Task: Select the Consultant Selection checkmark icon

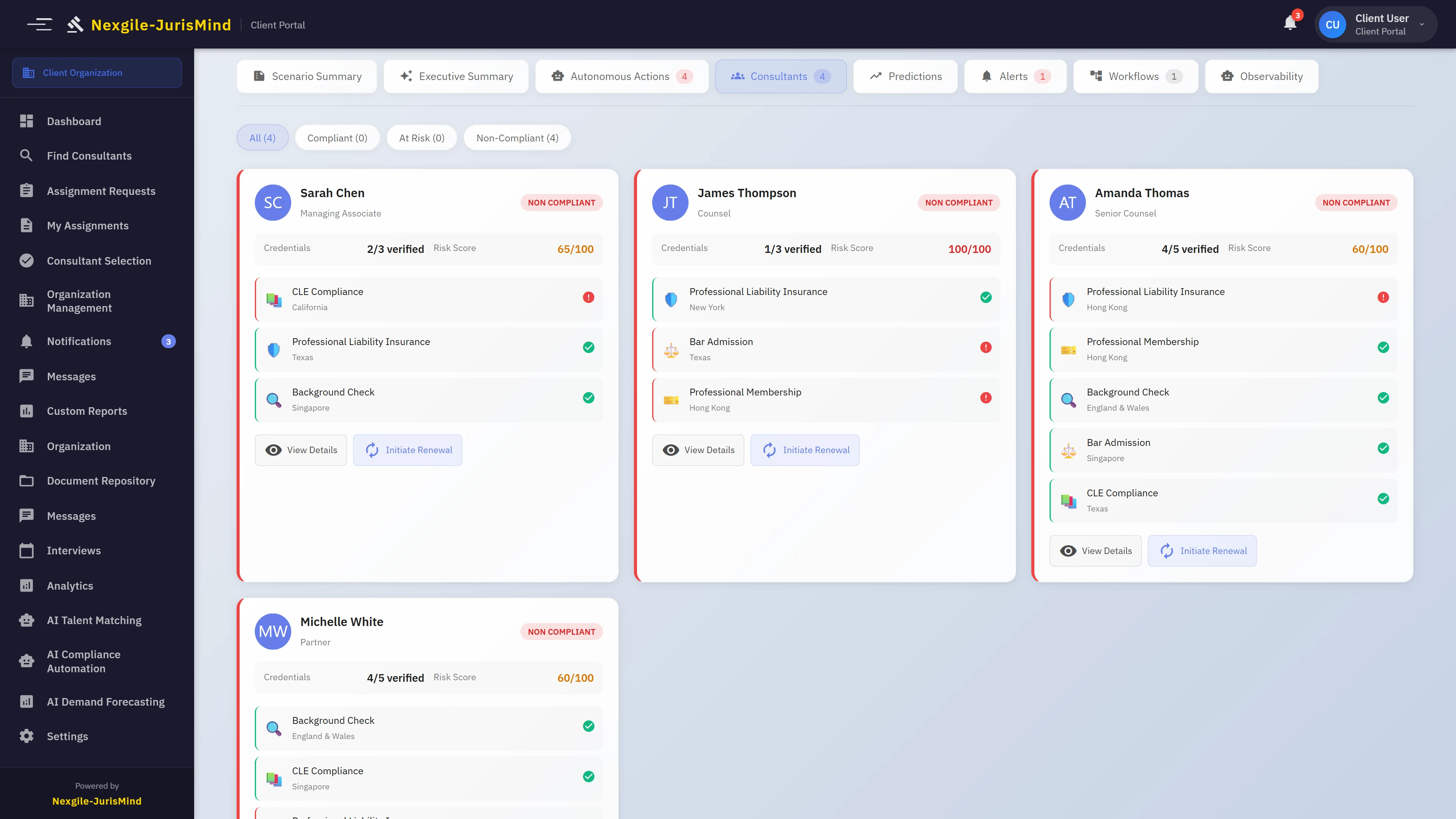Action: [x=27, y=260]
